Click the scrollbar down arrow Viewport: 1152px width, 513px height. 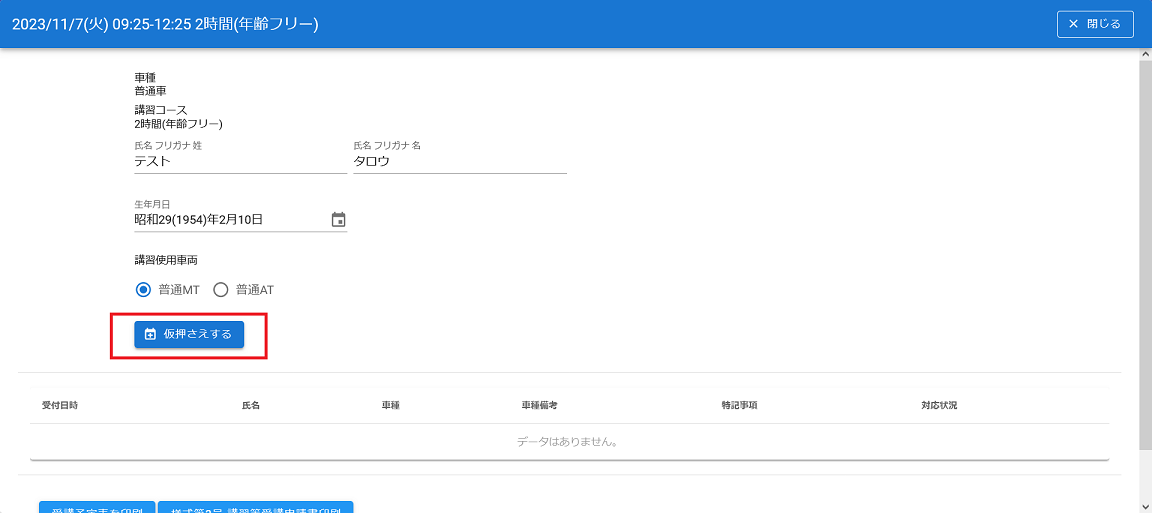pyautogui.click(x=1145, y=506)
